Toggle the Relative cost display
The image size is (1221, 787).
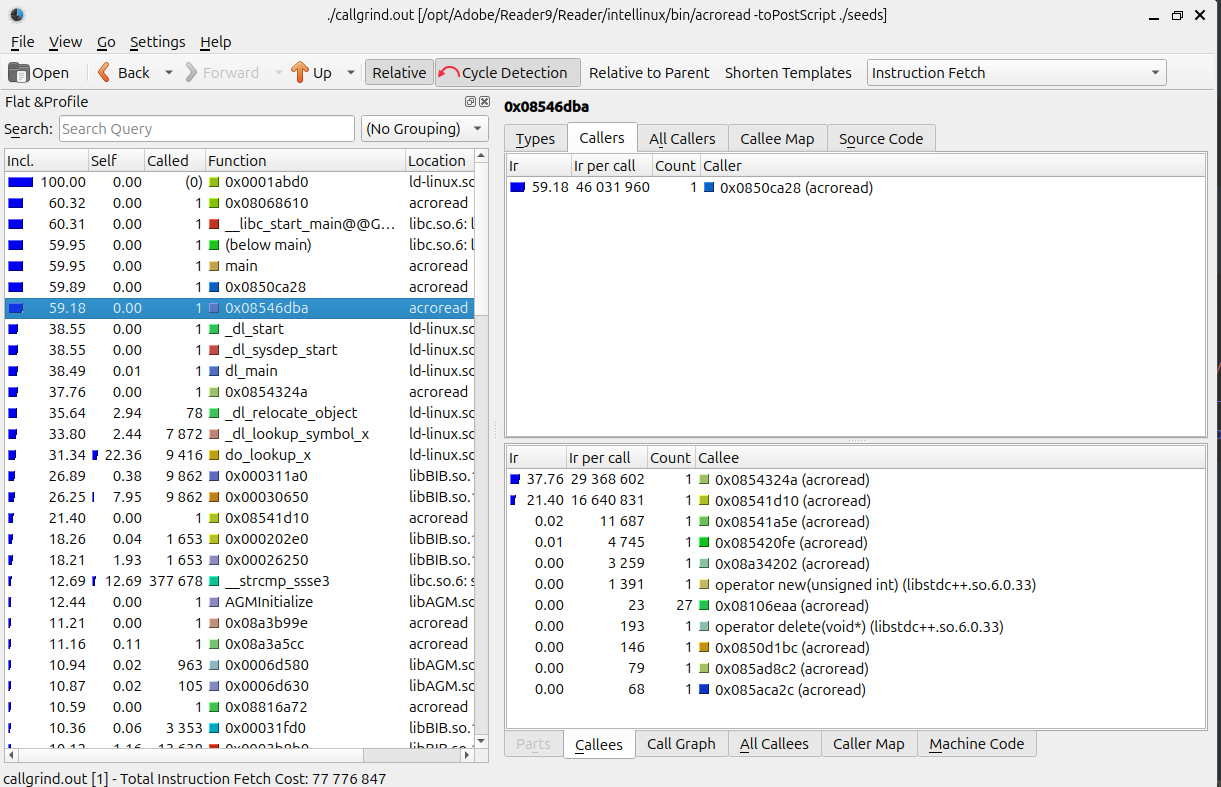[x=399, y=73]
